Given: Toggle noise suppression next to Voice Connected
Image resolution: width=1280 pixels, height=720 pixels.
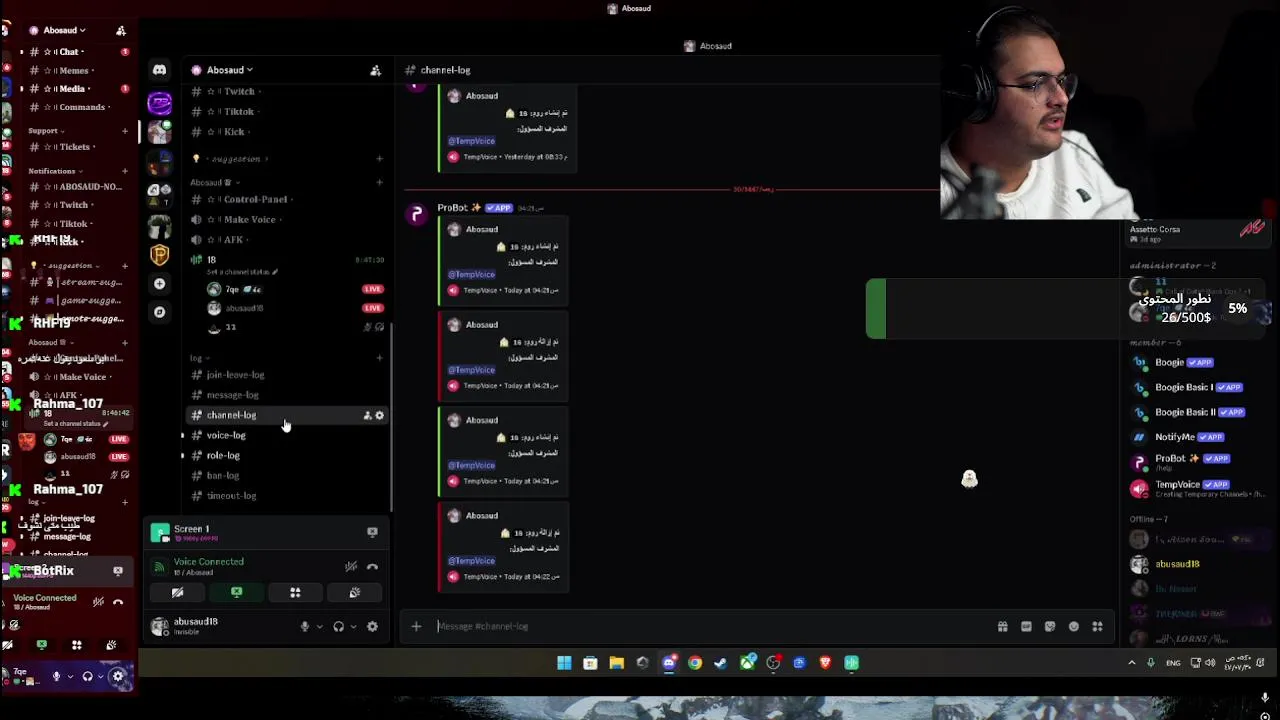Looking at the screenshot, I should coord(351,567).
